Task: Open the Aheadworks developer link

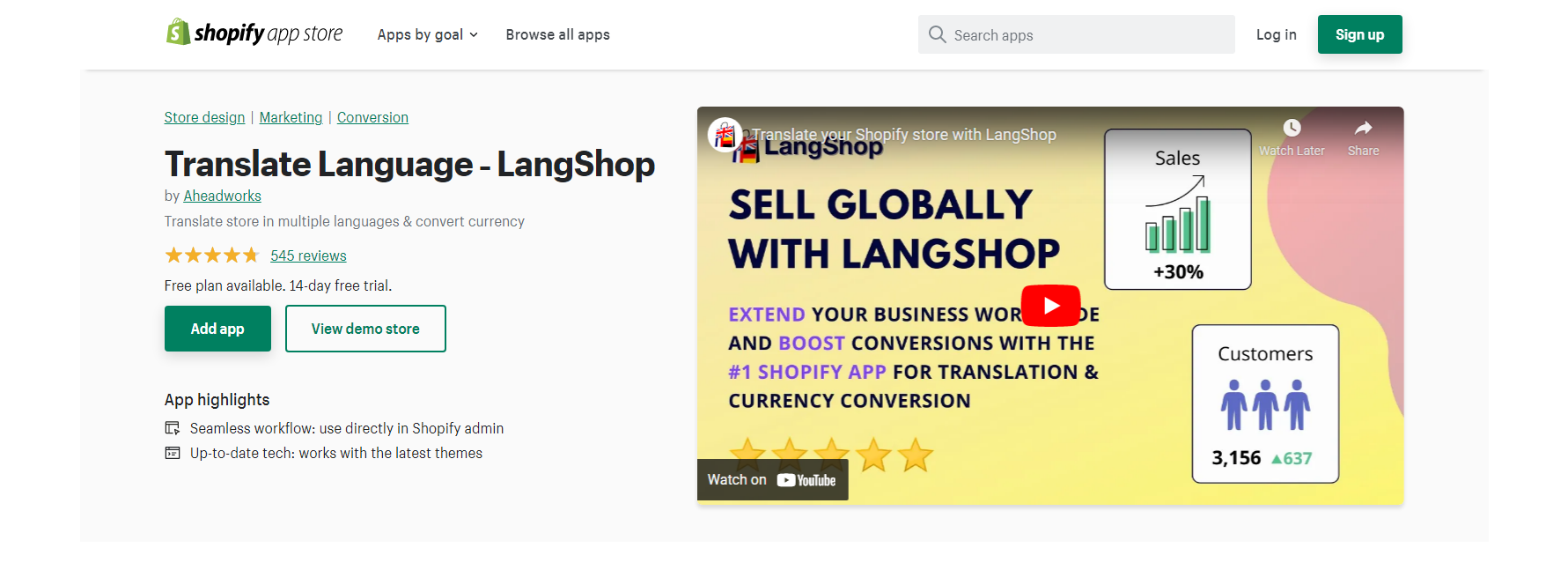Action: coord(222,196)
